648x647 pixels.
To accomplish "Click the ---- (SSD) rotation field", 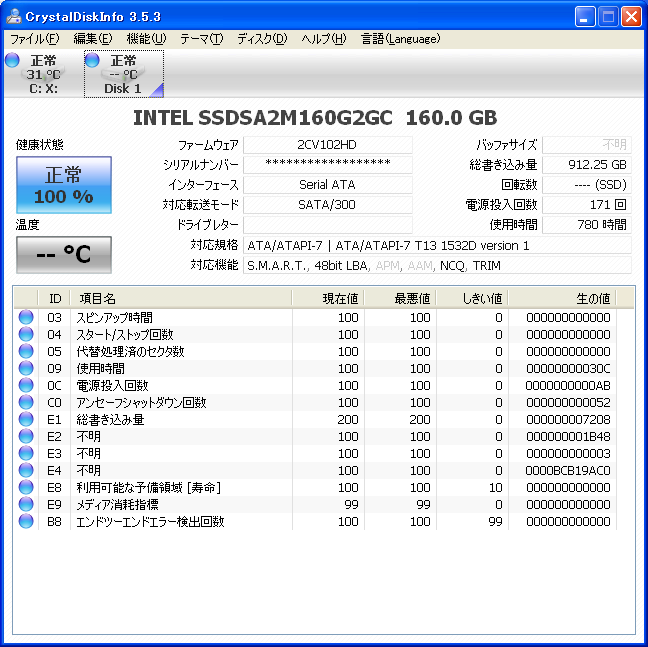I will (x=587, y=185).
